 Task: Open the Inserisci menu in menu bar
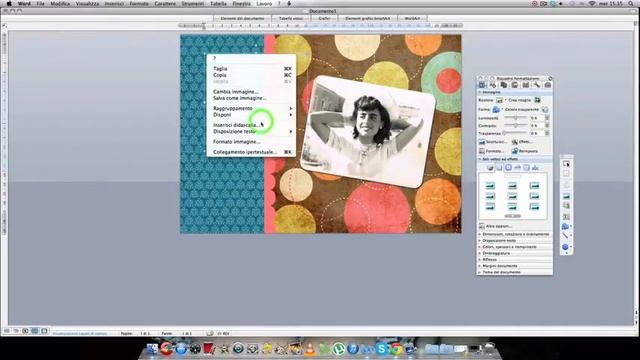click(x=114, y=3)
